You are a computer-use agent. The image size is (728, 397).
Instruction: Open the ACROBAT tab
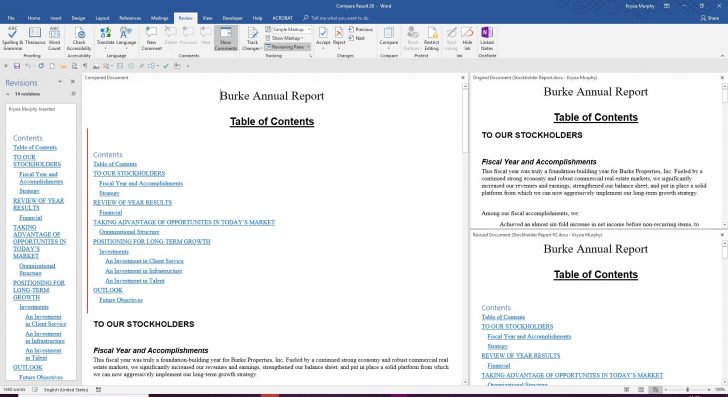pyautogui.click(x=282, y=18)
